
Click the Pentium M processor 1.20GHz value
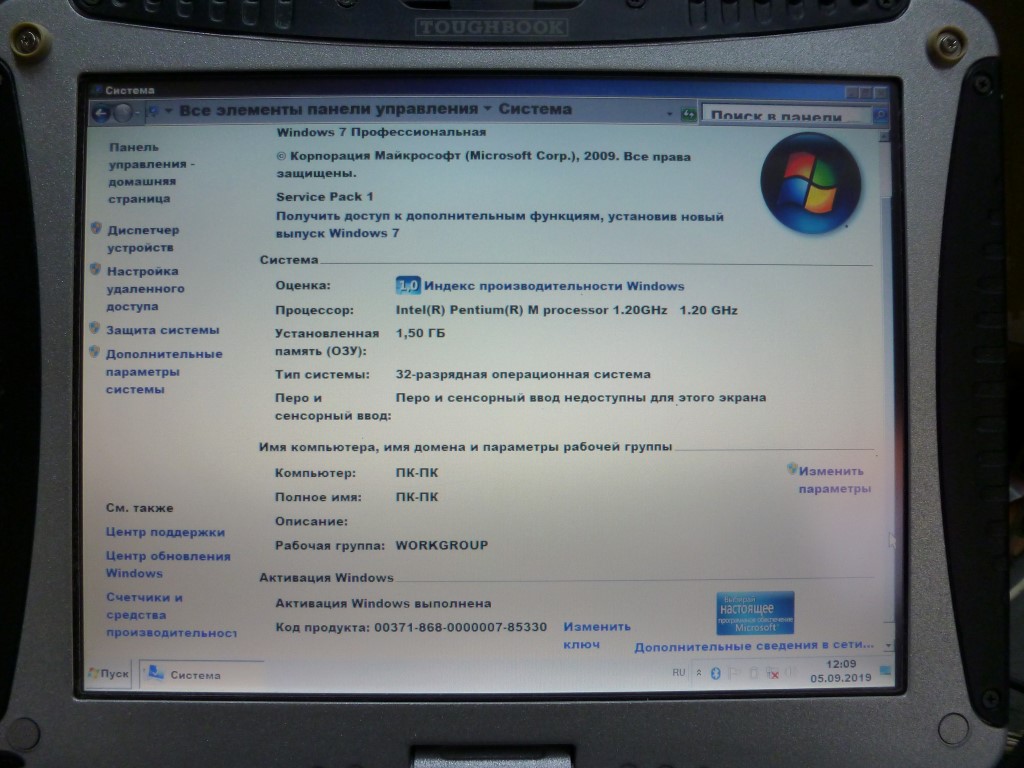click(566, 310)
